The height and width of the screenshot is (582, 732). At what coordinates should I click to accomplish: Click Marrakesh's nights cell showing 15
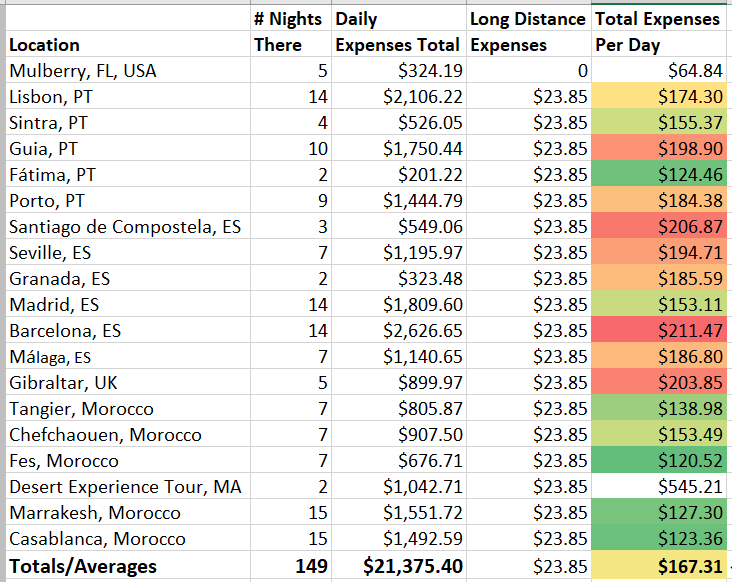(290, 513)
